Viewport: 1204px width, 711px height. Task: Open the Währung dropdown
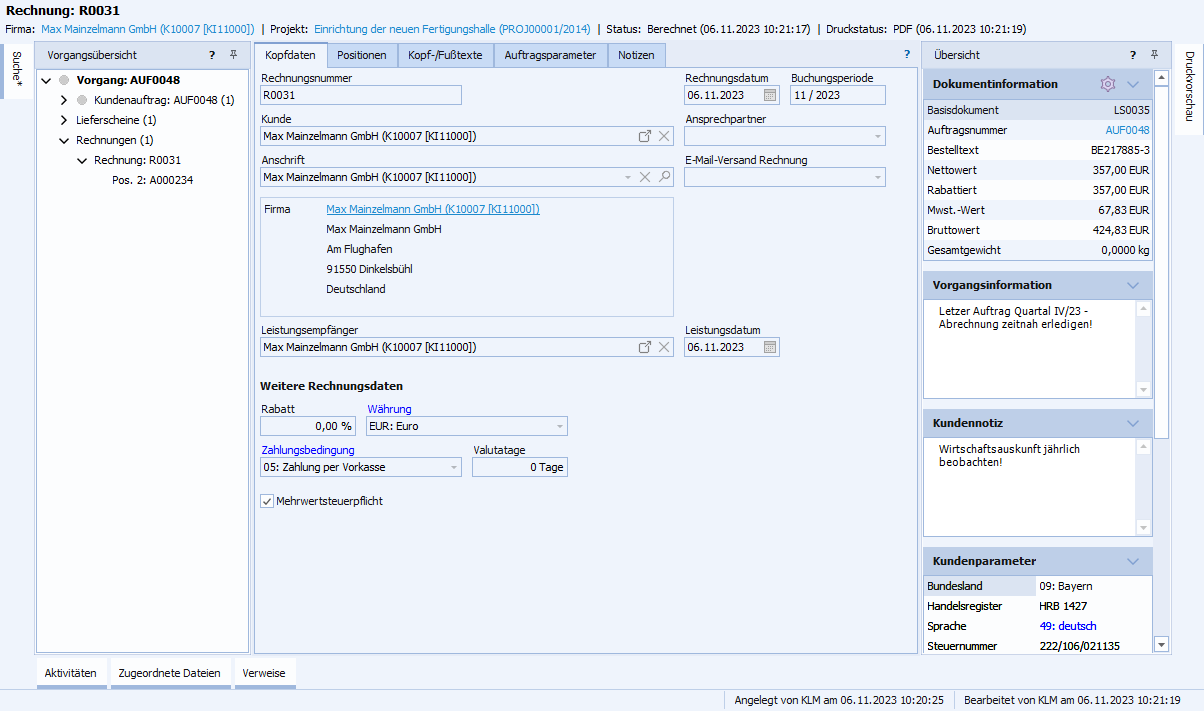click(x=559, y=427)
